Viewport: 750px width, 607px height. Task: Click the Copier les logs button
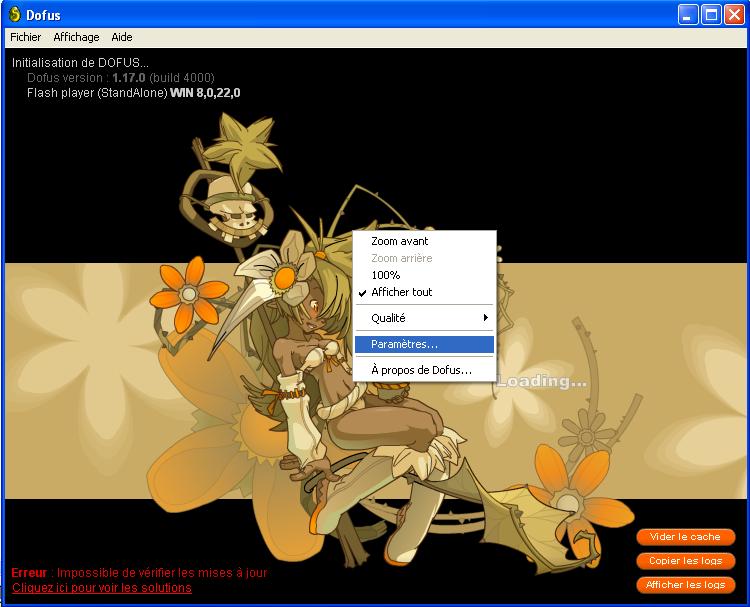685,561
